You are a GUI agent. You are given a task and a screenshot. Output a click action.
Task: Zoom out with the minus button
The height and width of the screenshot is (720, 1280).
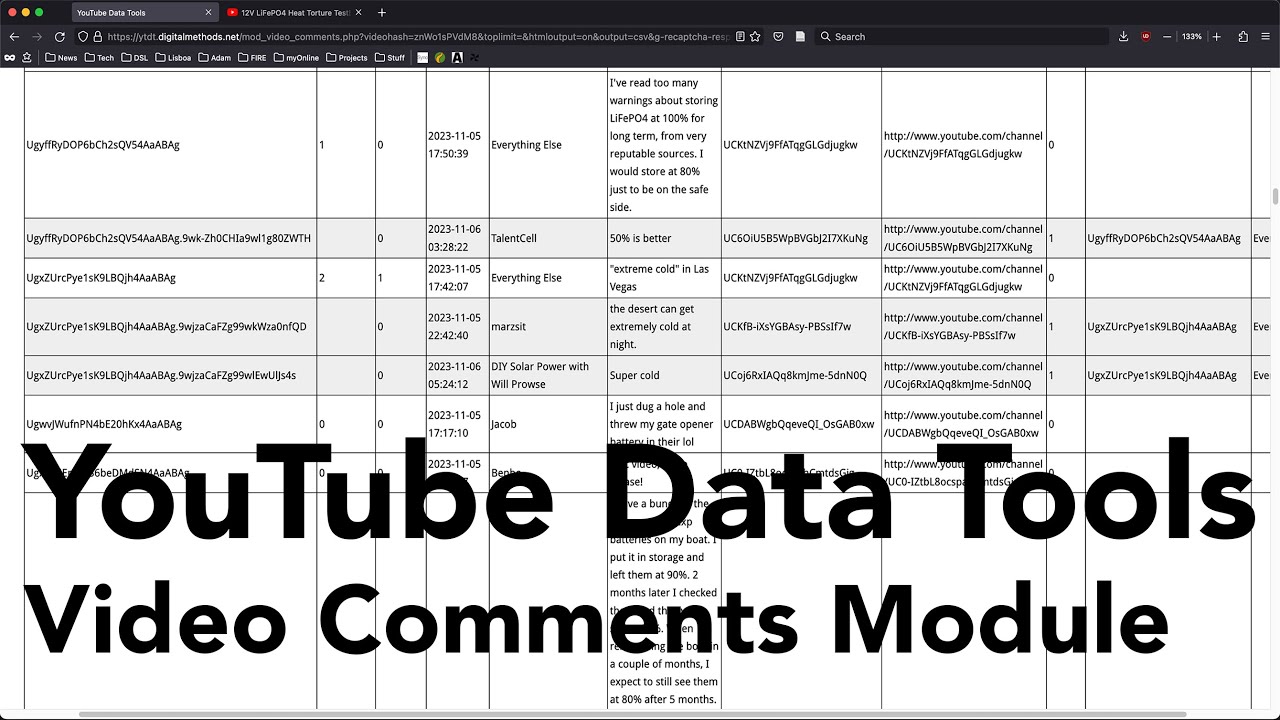click(x=1167, y=36)
